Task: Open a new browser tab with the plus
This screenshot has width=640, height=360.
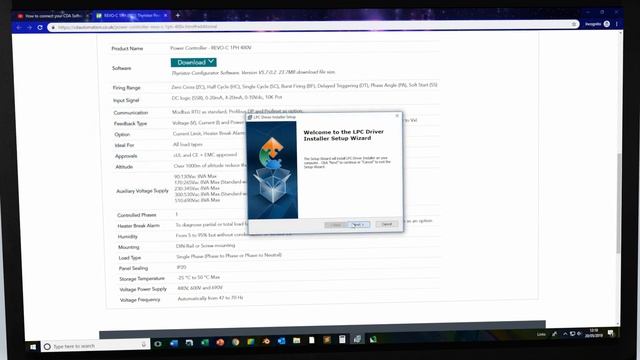Action: pyautogui.click(x=178, y=16)
